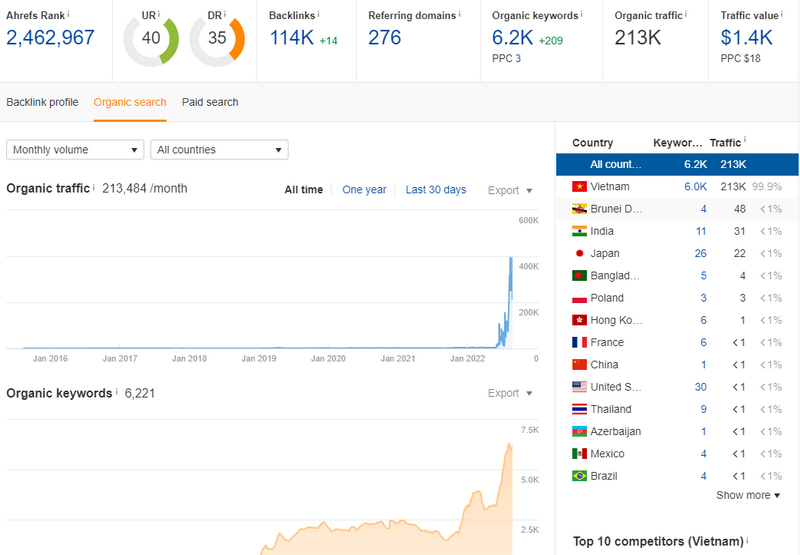Expand the Export menu for Organic traffic
800x555 pixels.
510,190
